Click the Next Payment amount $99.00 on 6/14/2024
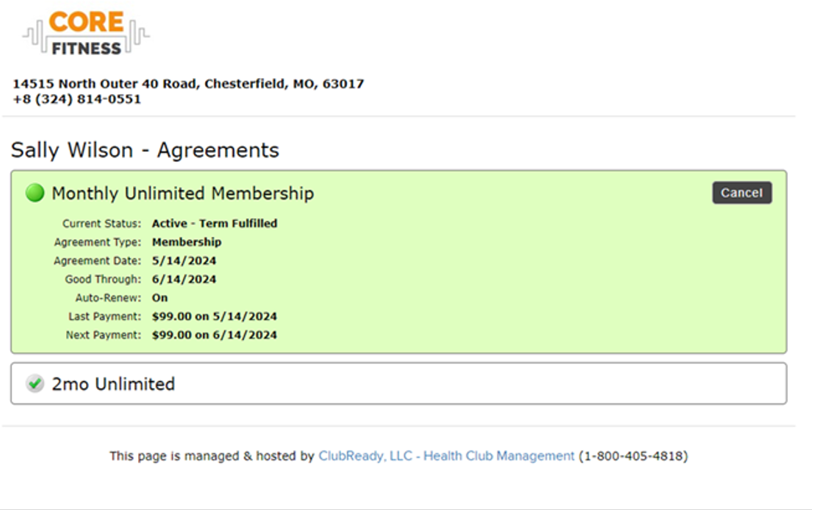814x514 pixels. 214,335
